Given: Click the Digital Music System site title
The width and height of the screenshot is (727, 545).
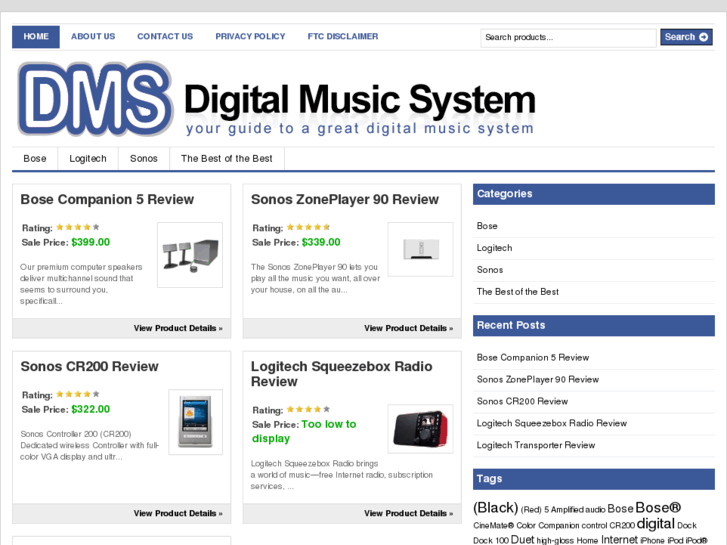Looking at the screenshot, I should click(x=360, y=99).
